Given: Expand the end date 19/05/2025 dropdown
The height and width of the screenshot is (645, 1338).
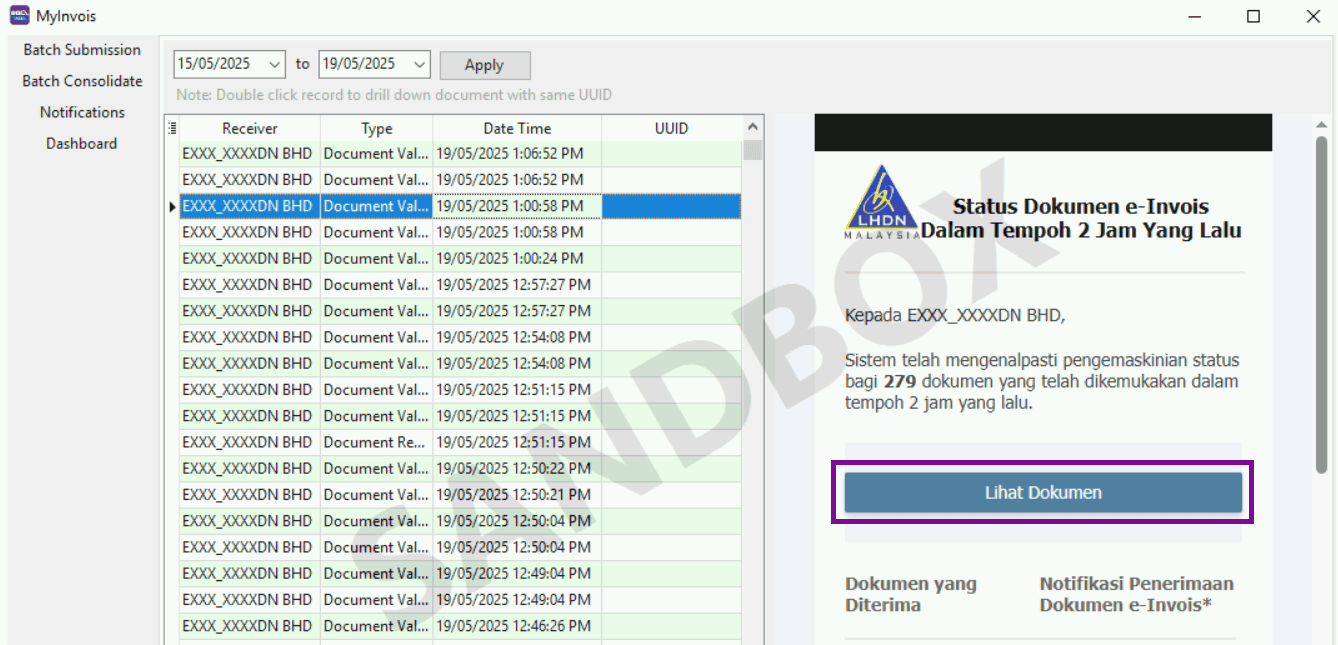Looking at the screenshot, I should 420,64.
